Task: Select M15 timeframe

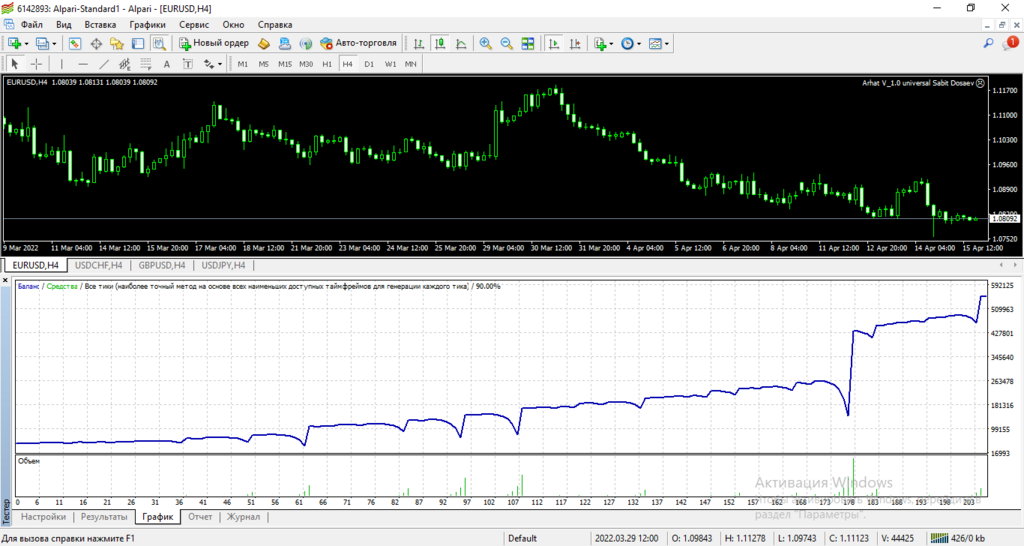Action: (285, 64)
